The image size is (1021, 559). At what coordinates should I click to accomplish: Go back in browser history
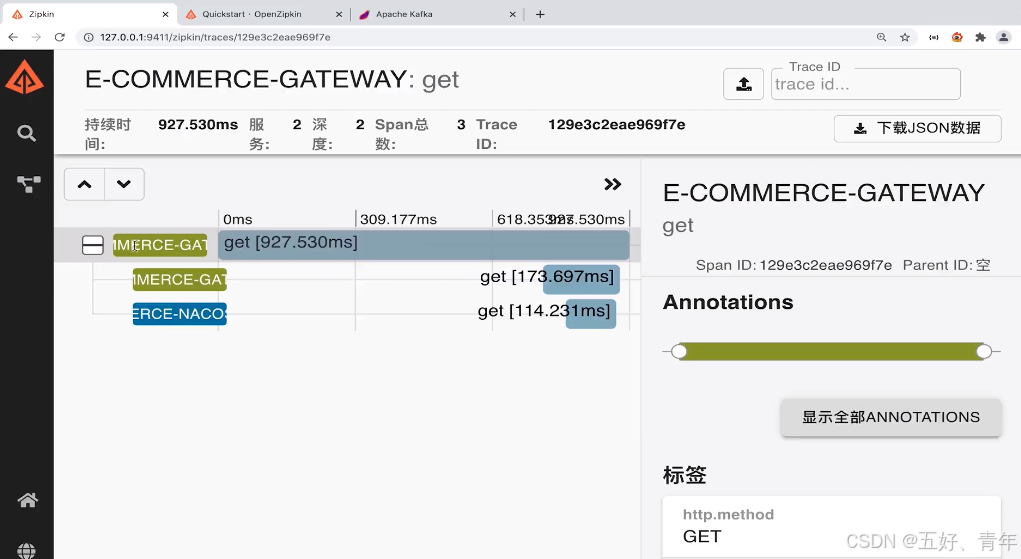point(13,37)
